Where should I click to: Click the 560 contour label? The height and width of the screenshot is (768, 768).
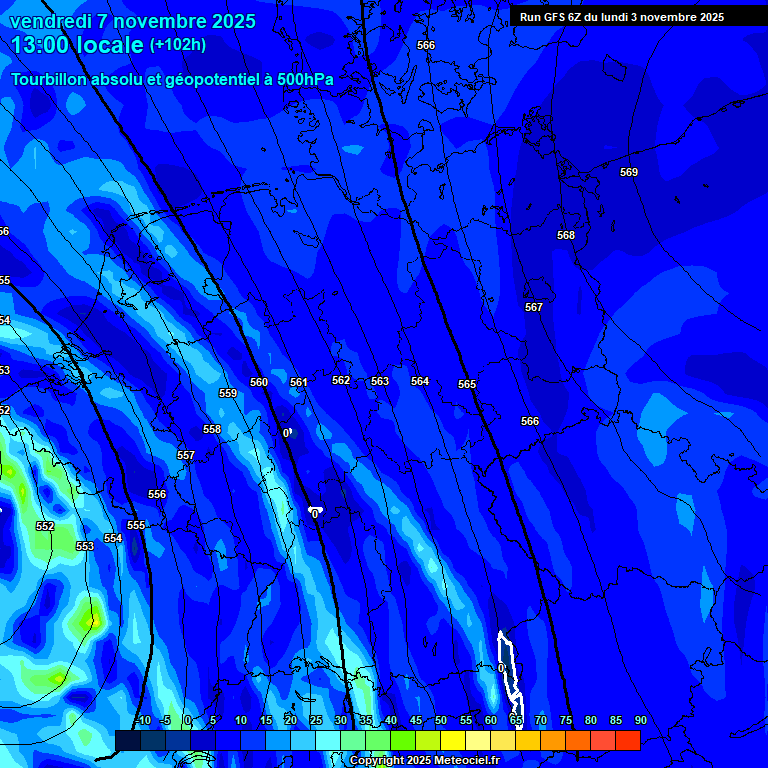(x=259, y=383)
